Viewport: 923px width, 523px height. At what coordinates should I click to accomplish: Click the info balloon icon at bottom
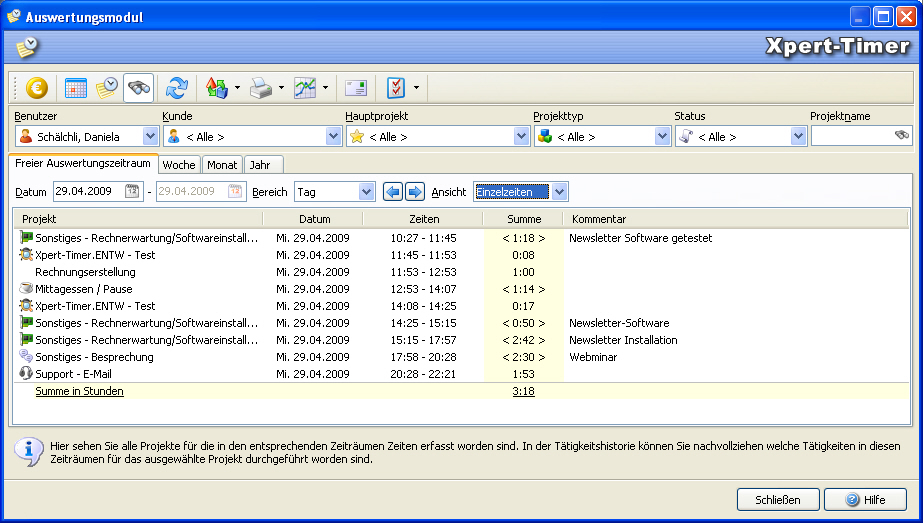tap(29, 452)
